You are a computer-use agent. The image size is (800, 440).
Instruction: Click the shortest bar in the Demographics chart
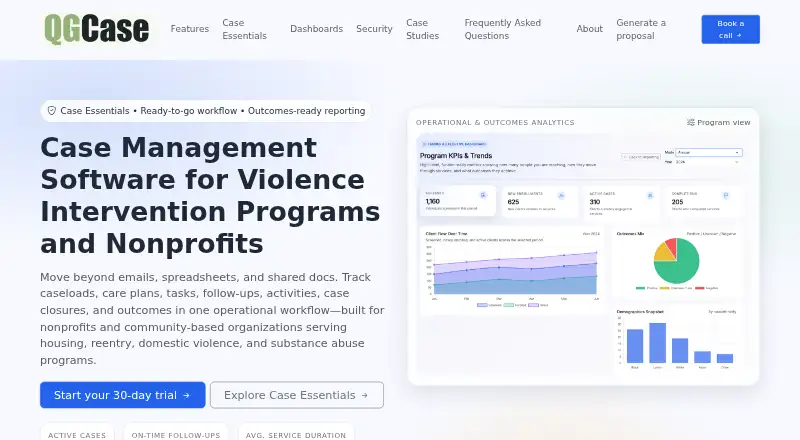725,358
